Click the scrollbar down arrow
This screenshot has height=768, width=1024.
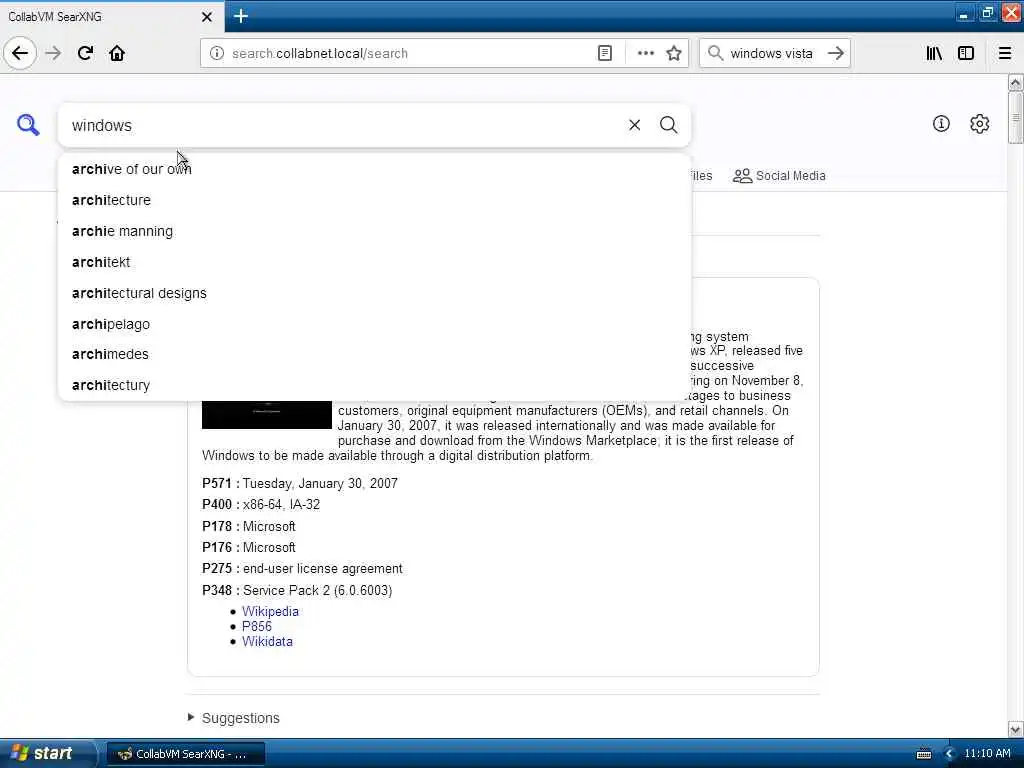(x=1015, y=729)
